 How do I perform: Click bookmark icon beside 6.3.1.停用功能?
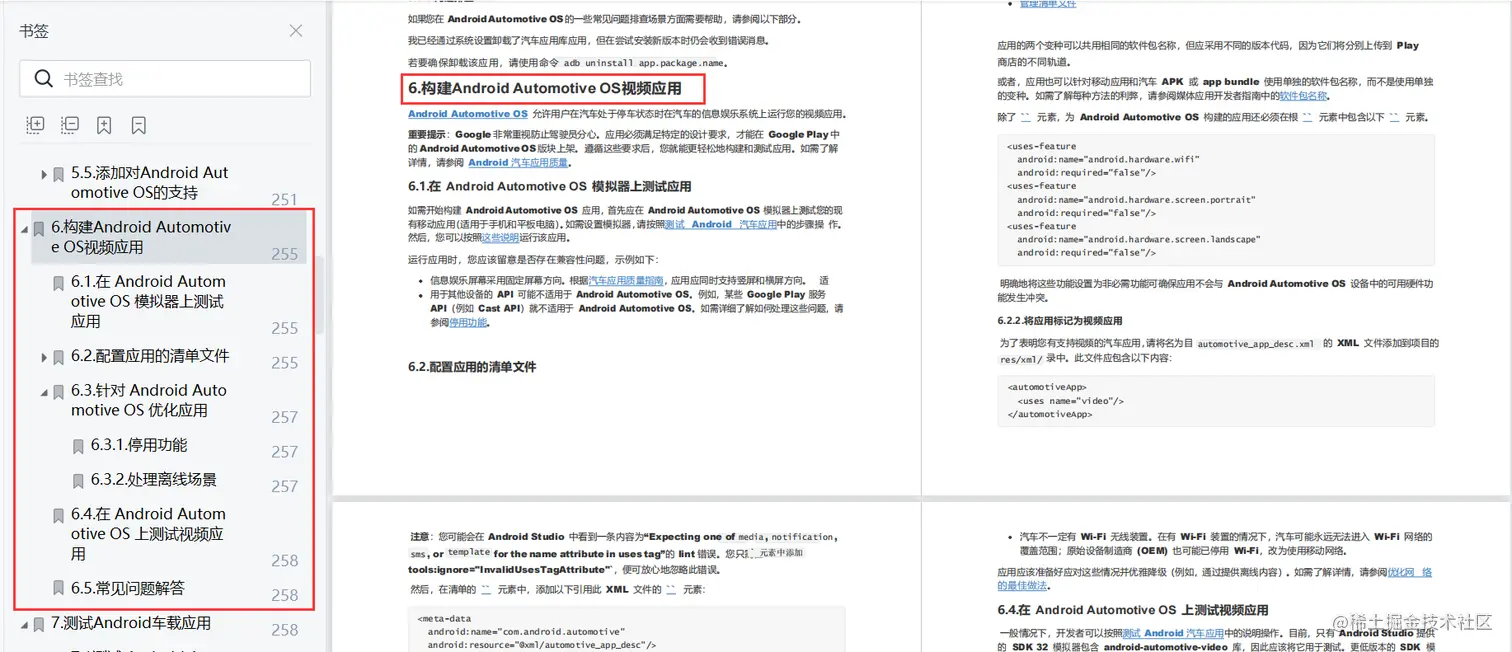[78, 447]
